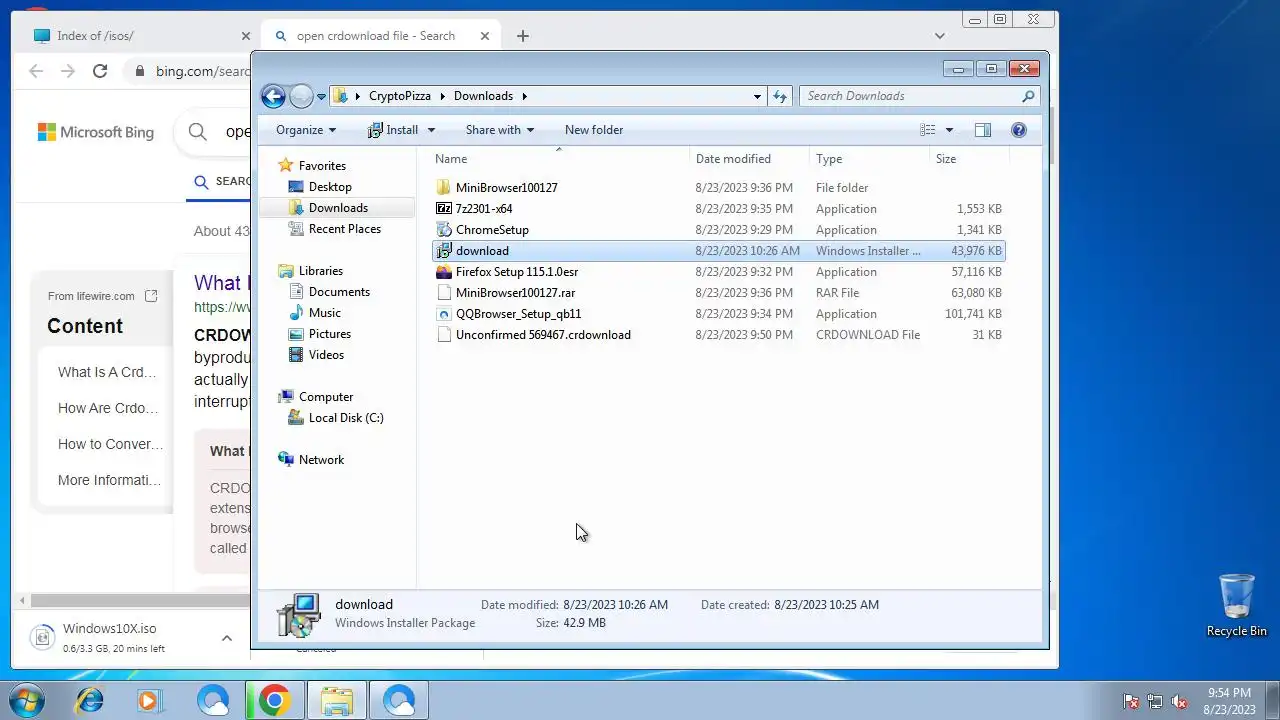This screenshot has height=720, width=1280.
Task: Click the Microsoft Bing logo
Action: click(96, 132)
